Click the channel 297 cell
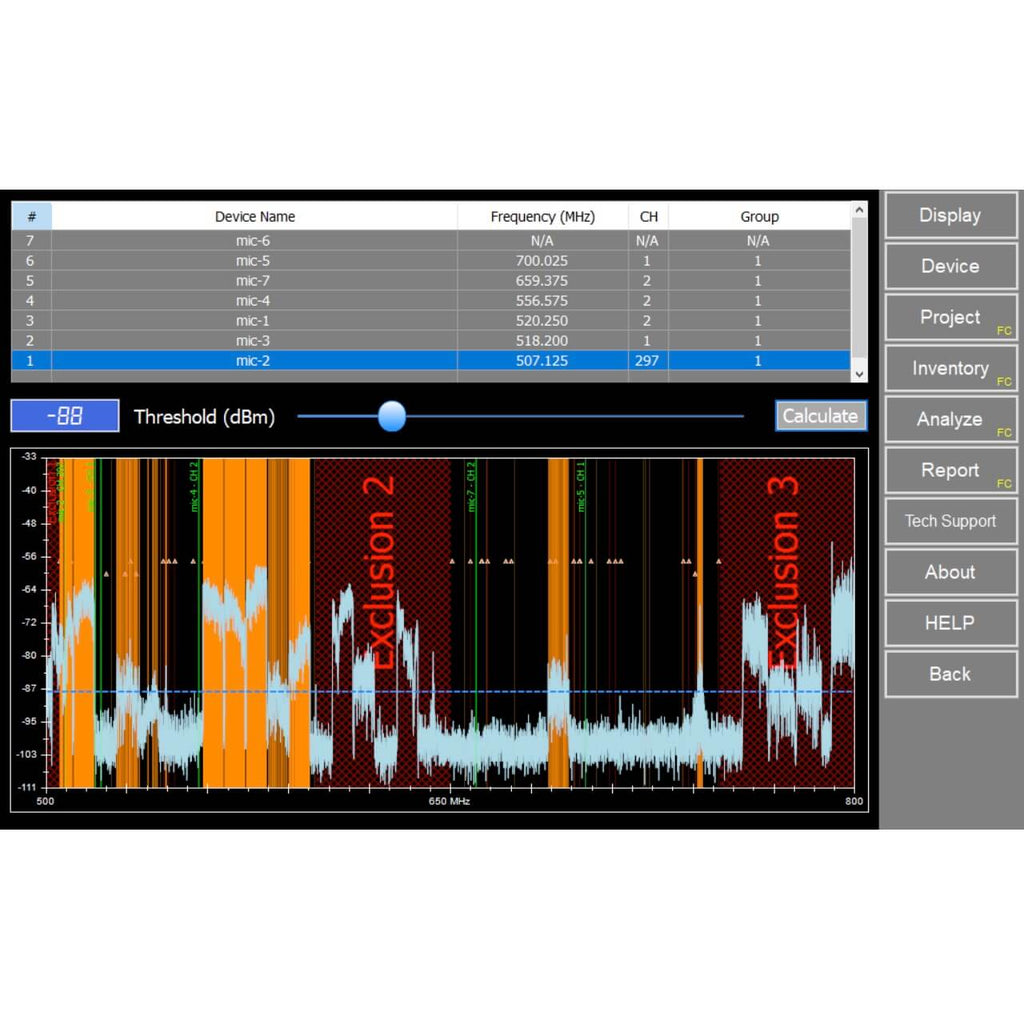 tap(647, 360)
